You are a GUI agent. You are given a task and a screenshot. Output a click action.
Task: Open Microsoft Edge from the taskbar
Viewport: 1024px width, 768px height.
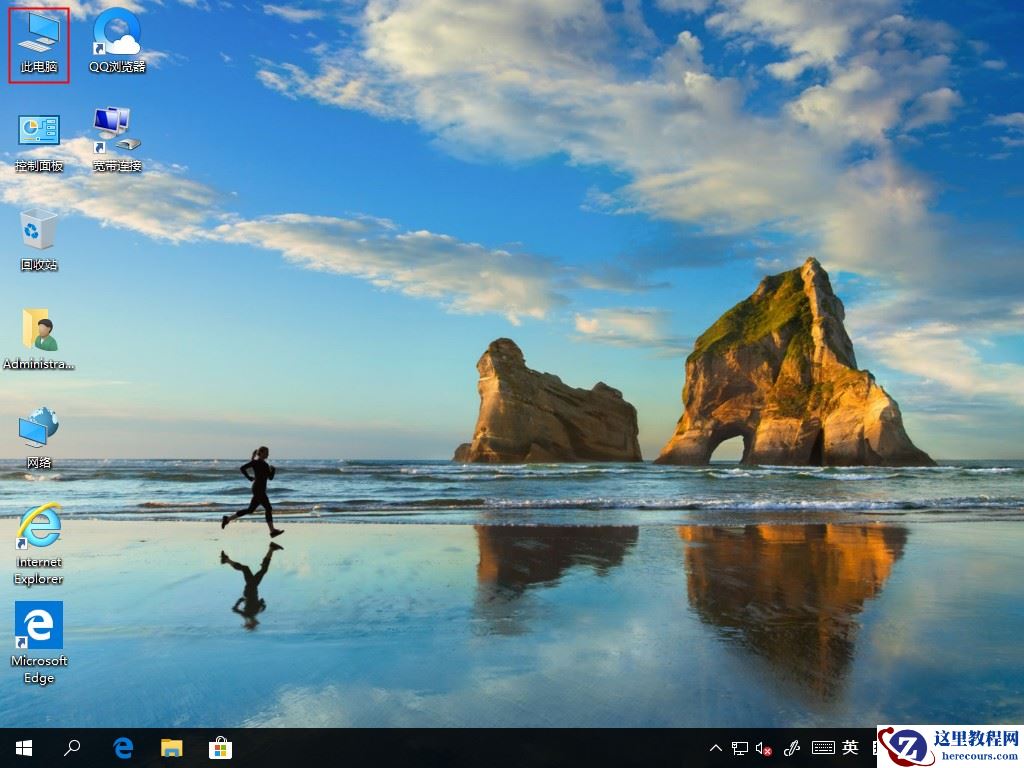pyautogui.click(x=122, y=747)
